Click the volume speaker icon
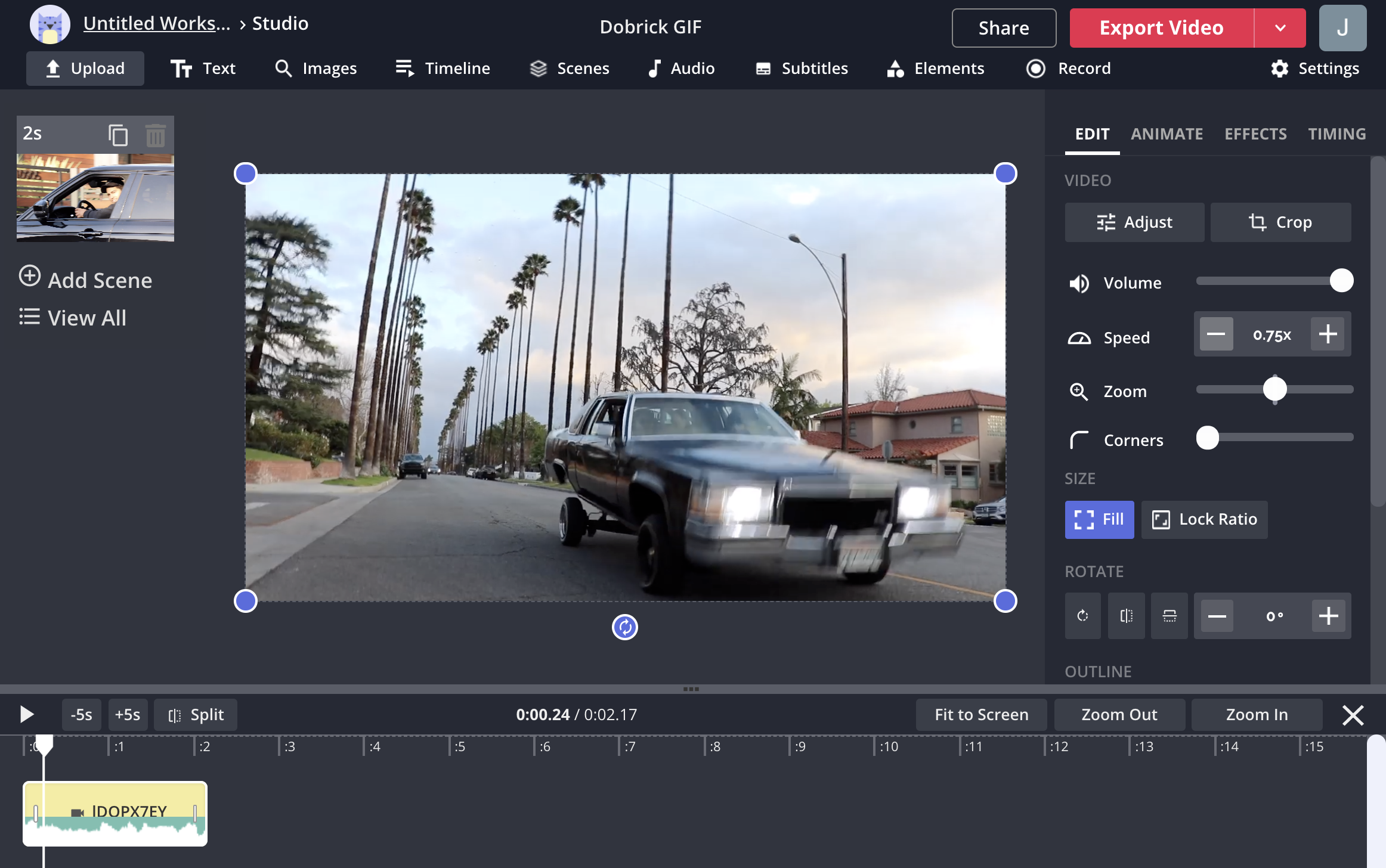The image size is (1386, 868). pyautogui.click(x=1079, y=283)
